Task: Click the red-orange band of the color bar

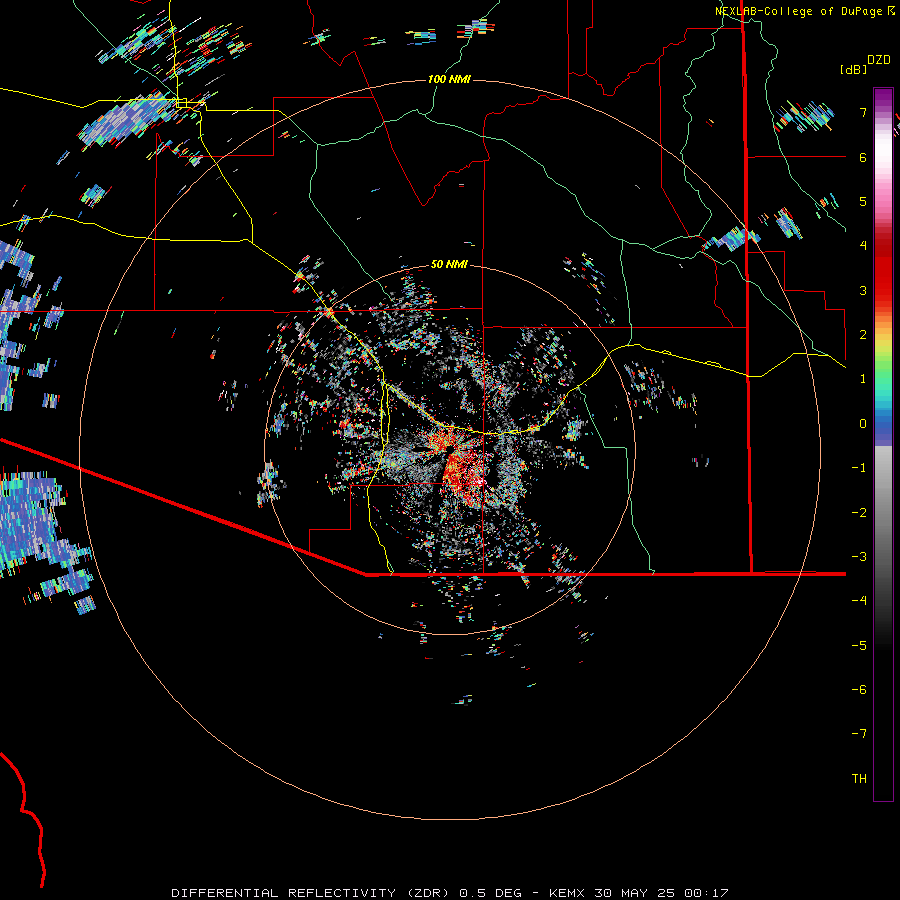Action: 883,281
